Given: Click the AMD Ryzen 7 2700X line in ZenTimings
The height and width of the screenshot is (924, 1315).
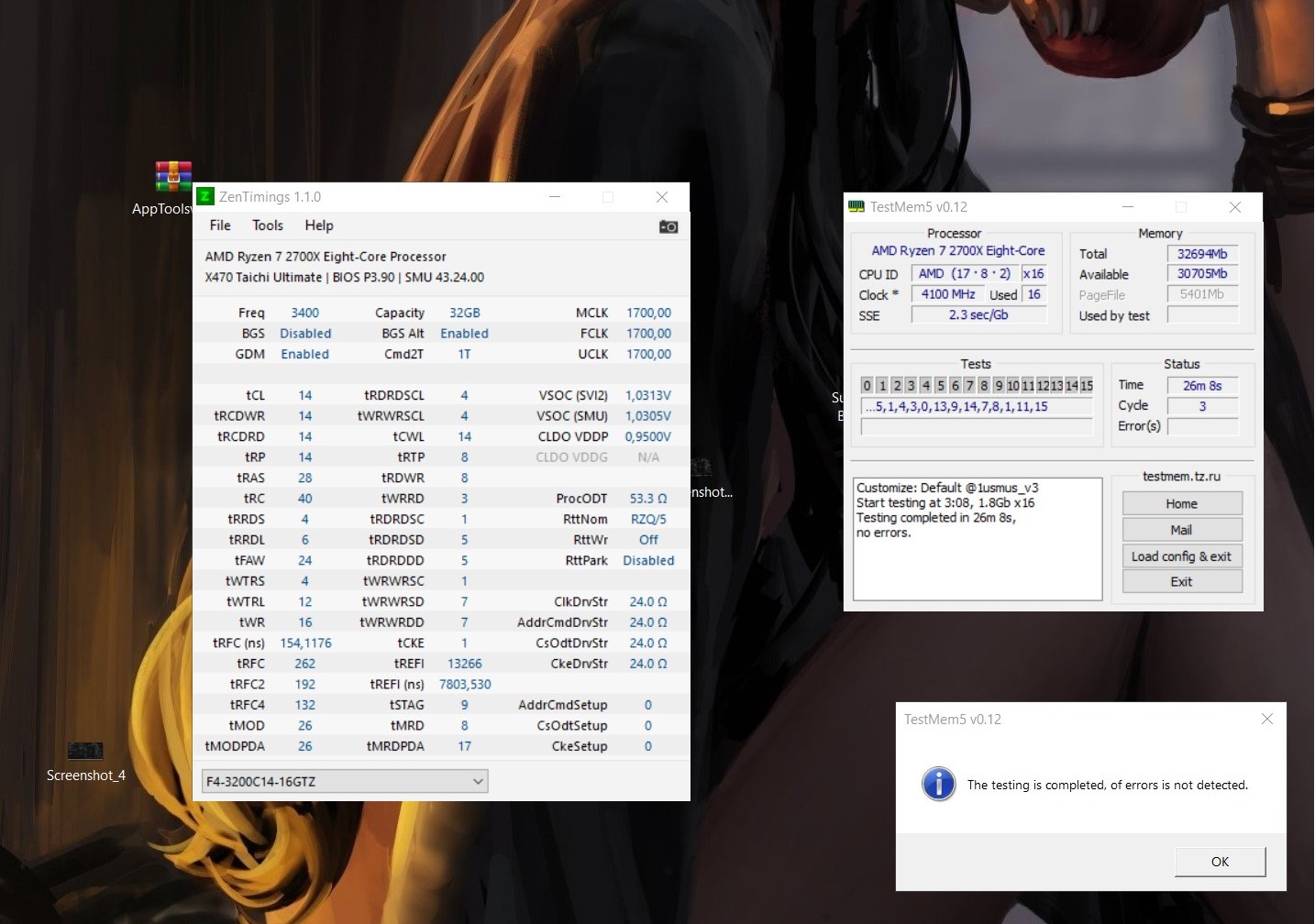Looking at the screenshot, I should (326, 257).
